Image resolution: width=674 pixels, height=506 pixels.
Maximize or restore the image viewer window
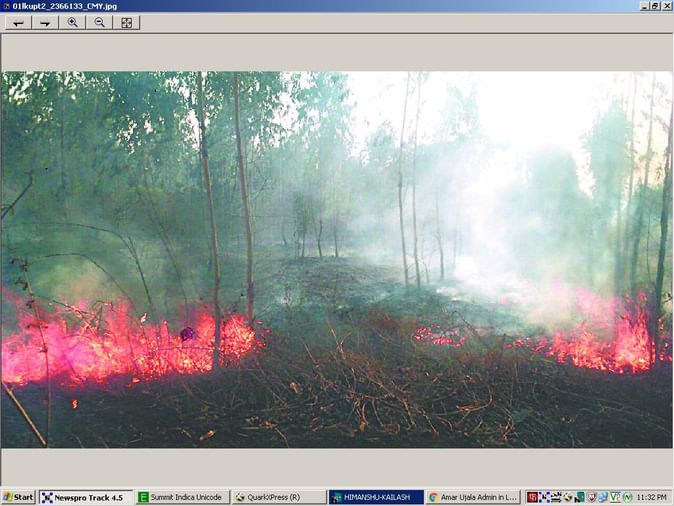[x=655, y=6]
